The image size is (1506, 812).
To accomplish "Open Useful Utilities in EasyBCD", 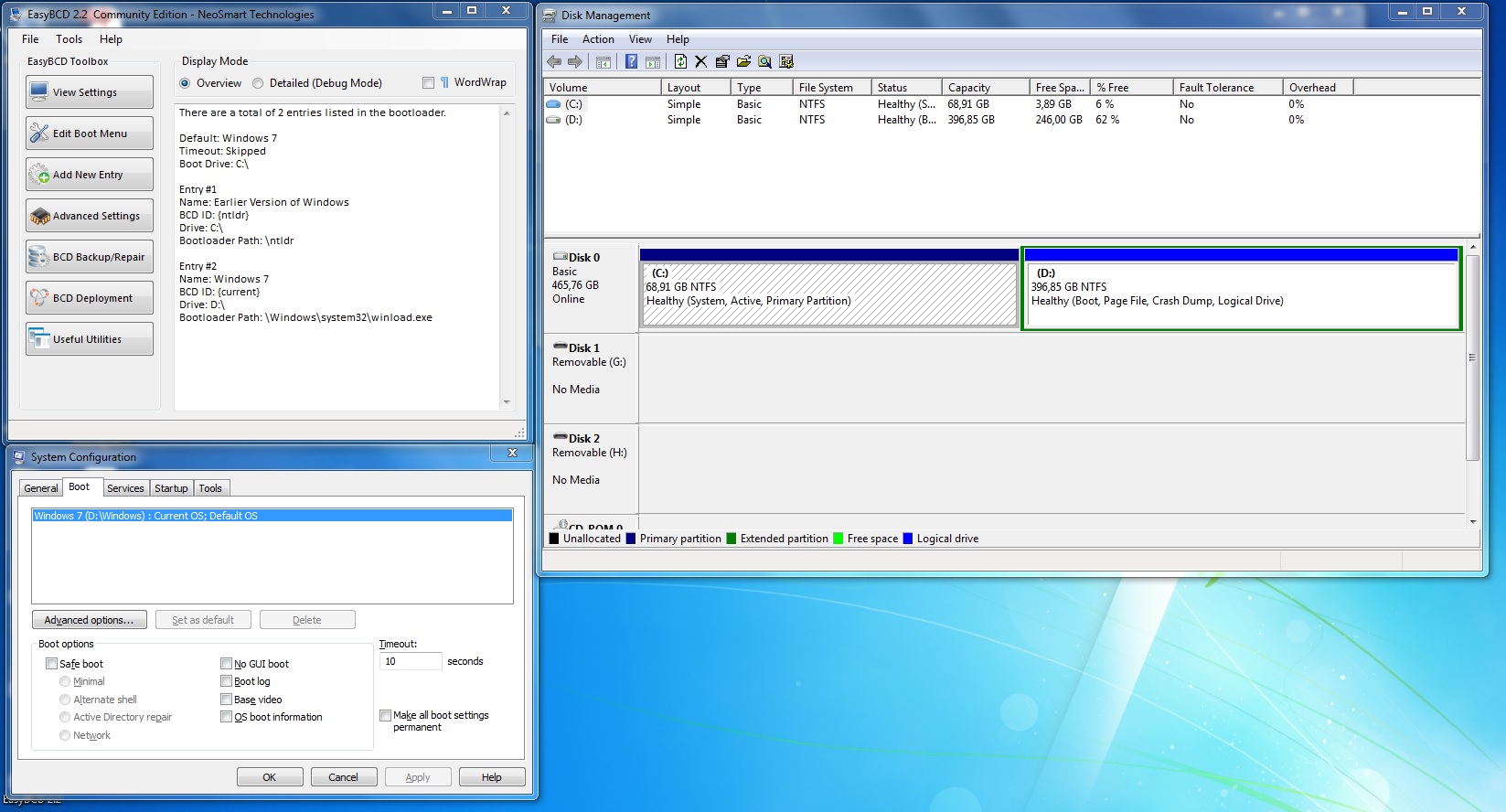I will (90, 339).
